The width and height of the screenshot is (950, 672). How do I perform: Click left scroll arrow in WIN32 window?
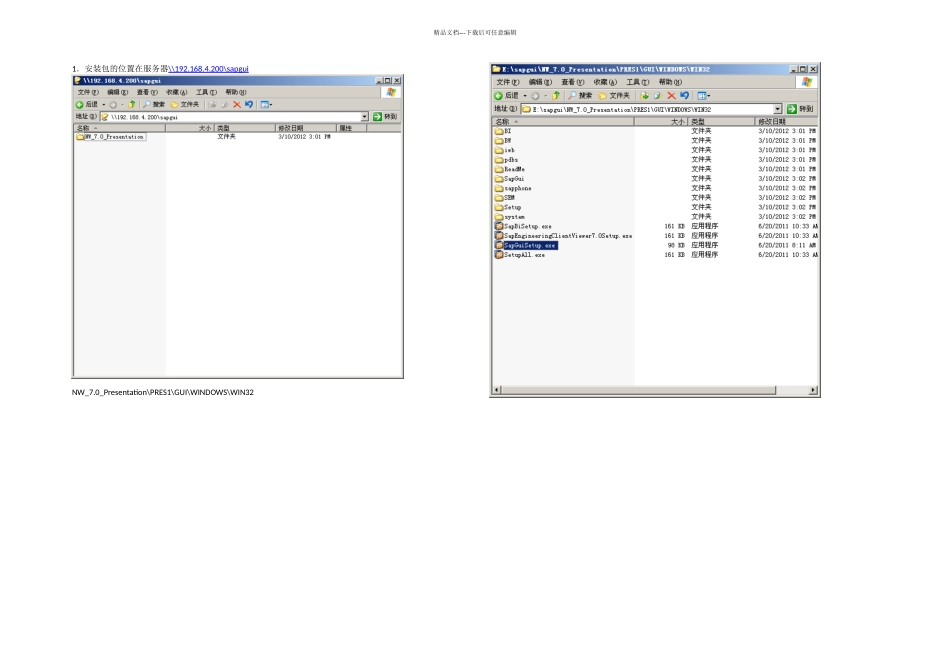pos(497,390)
